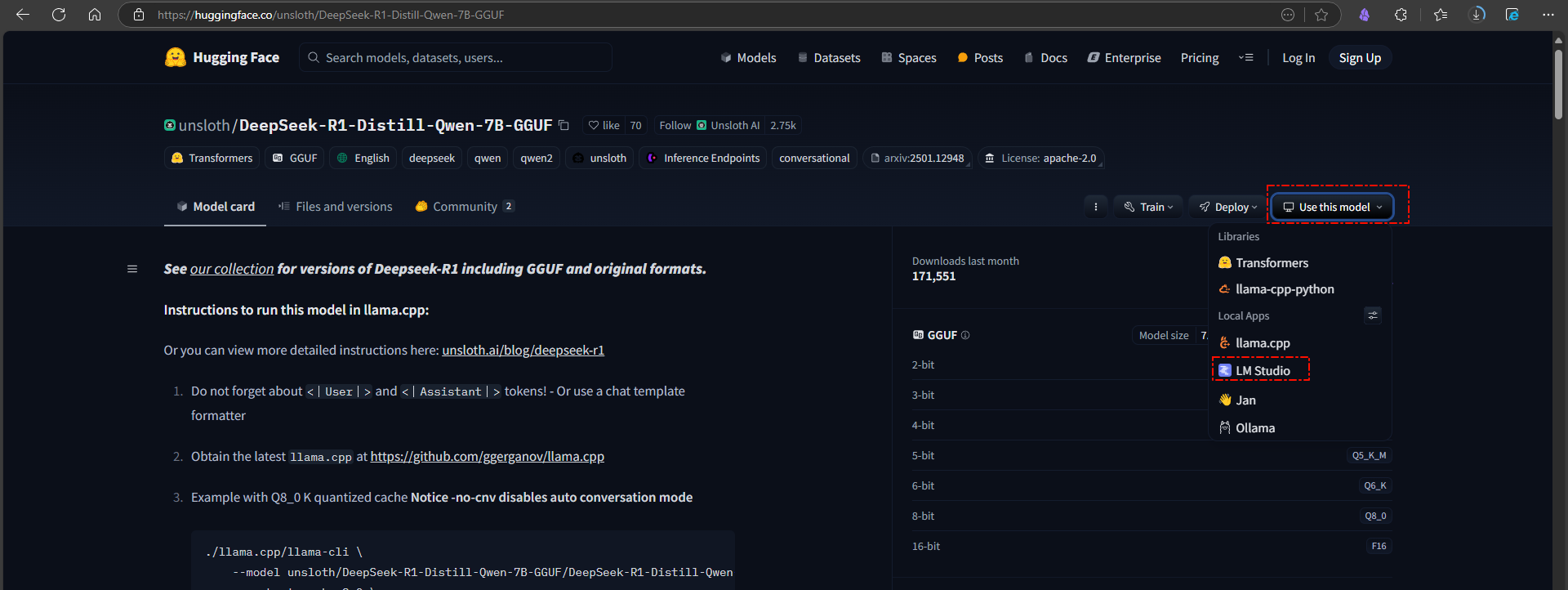Viewport: 1568px width, 590px height.
Task: Follow Unsloth AI button
Action: pos(709,125)
